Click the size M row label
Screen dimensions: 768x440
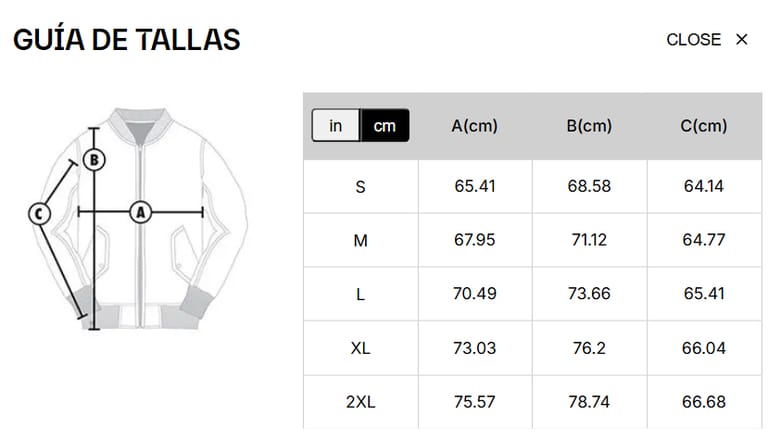click(x=361, y=240)
